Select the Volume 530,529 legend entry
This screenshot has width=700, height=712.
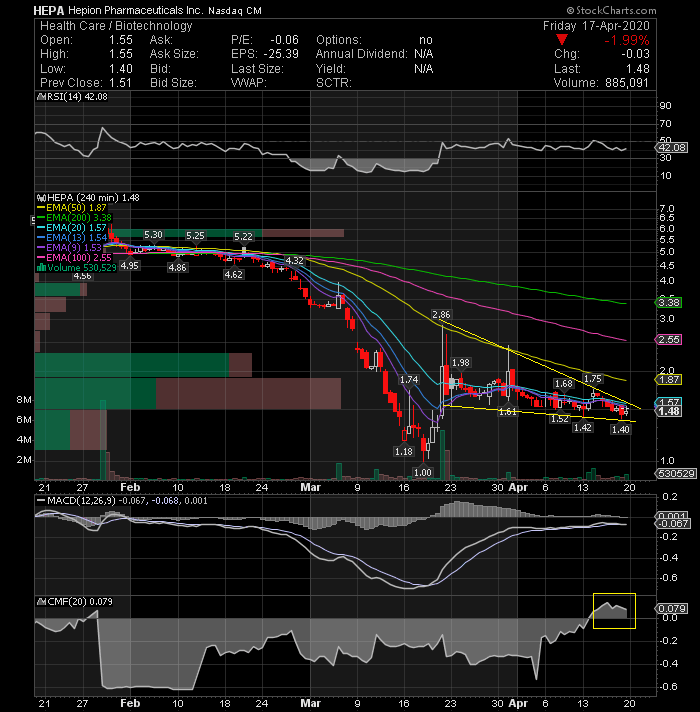(x=77, y=267)
